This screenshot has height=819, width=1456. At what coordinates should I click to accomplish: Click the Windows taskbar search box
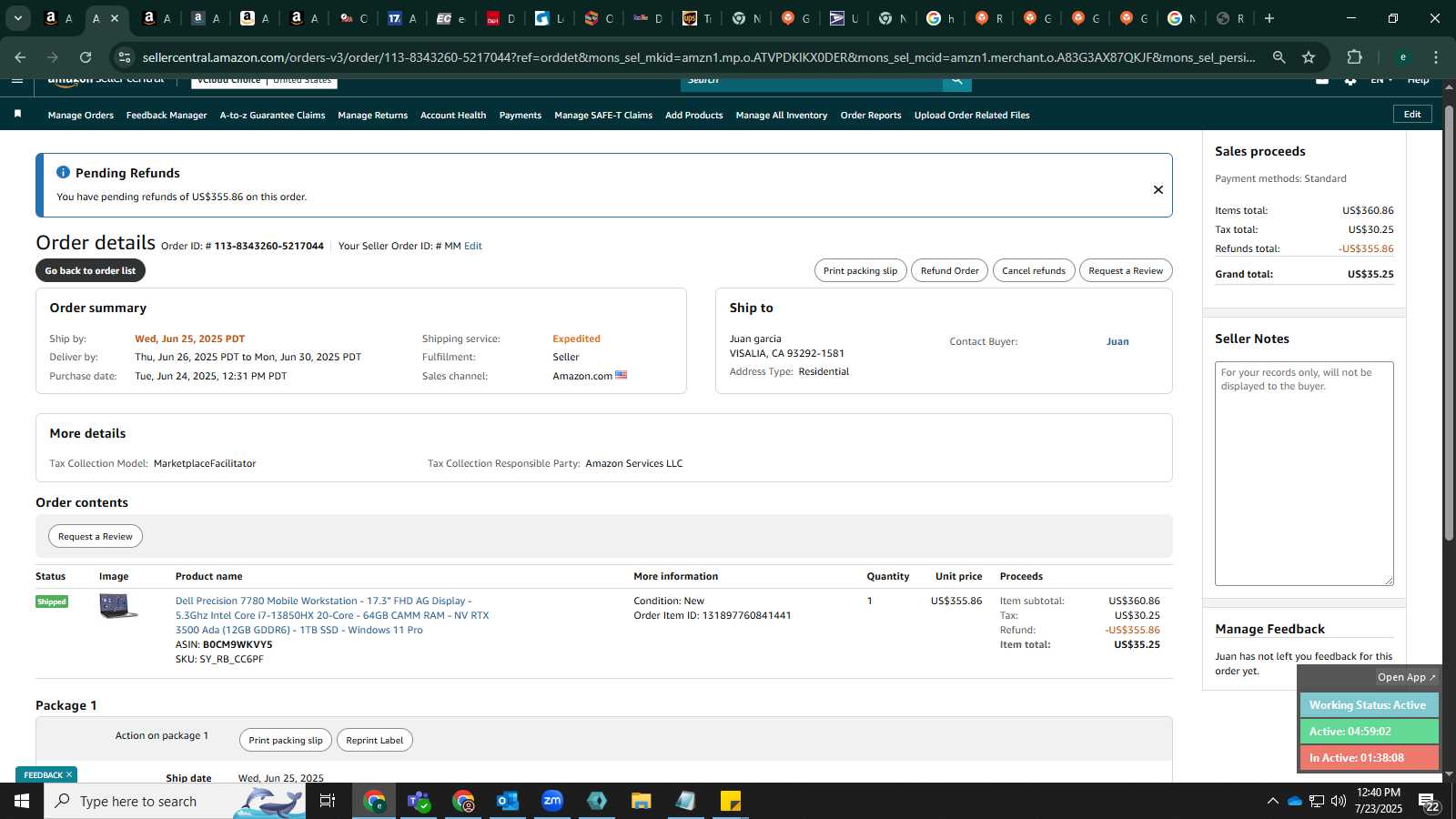[175, 801]
